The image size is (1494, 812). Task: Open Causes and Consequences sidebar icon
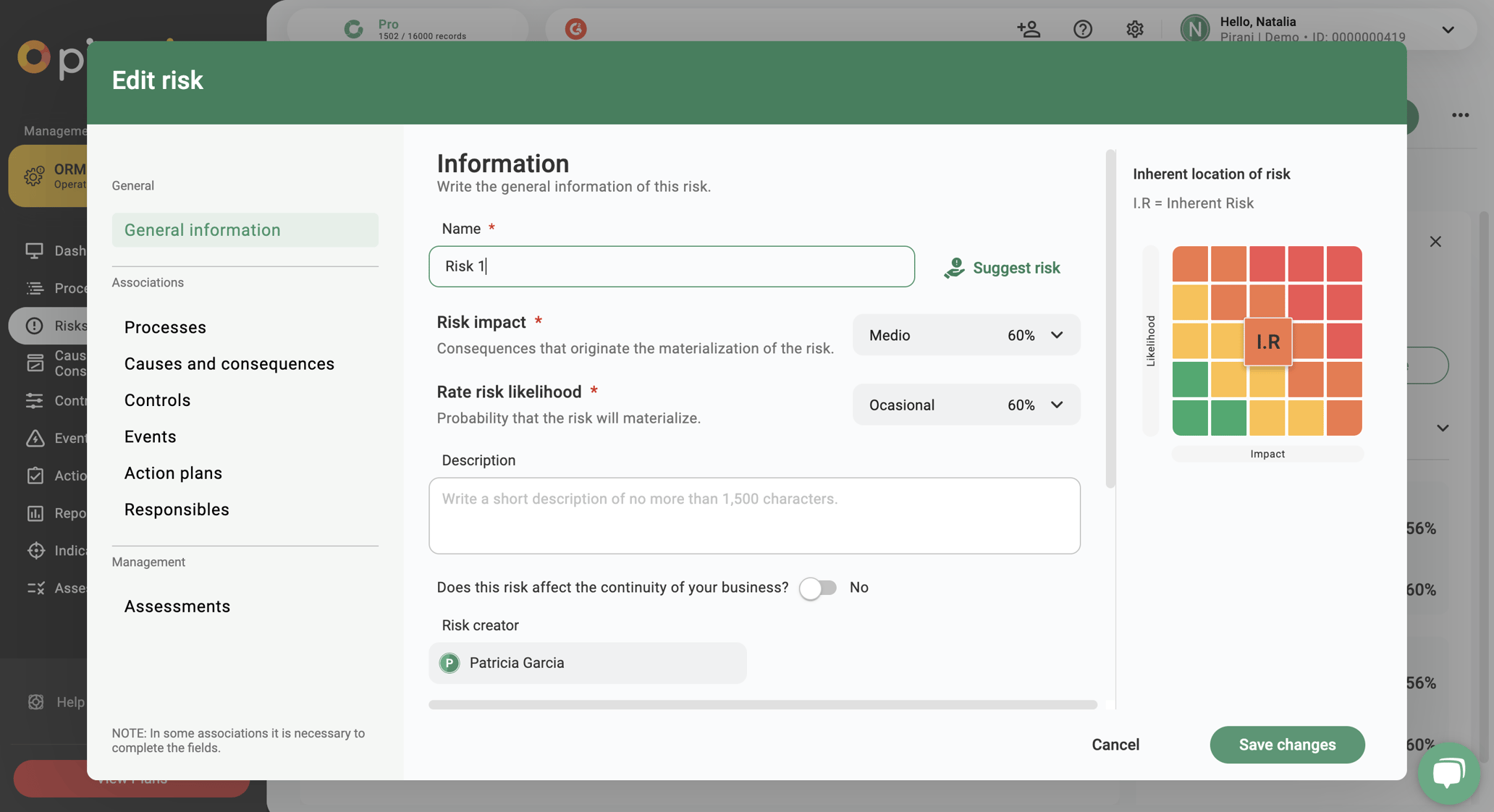point(35,363)
